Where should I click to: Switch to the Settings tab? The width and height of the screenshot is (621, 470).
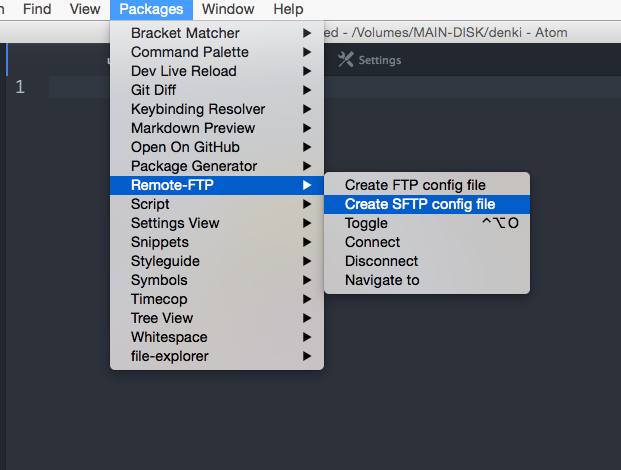click(370, 60)
